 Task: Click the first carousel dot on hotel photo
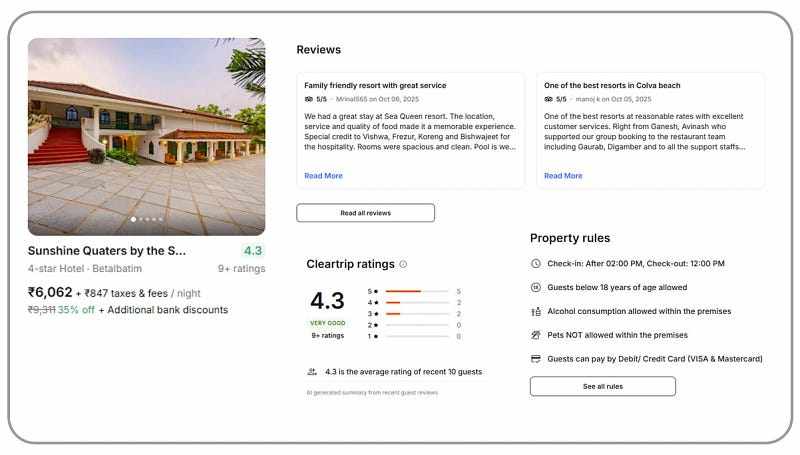click(x=134, y=219)
